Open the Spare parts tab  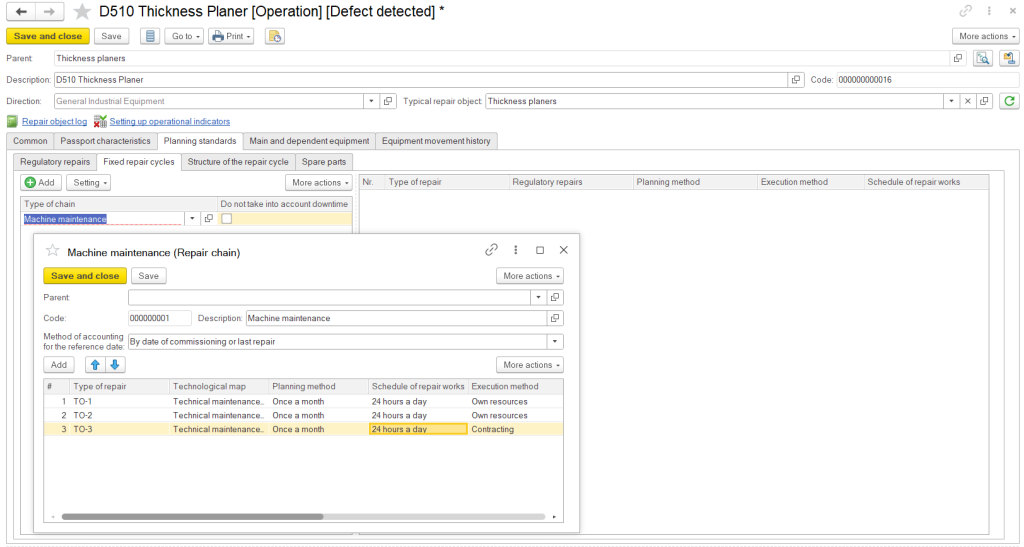click(x=324, y=162)
